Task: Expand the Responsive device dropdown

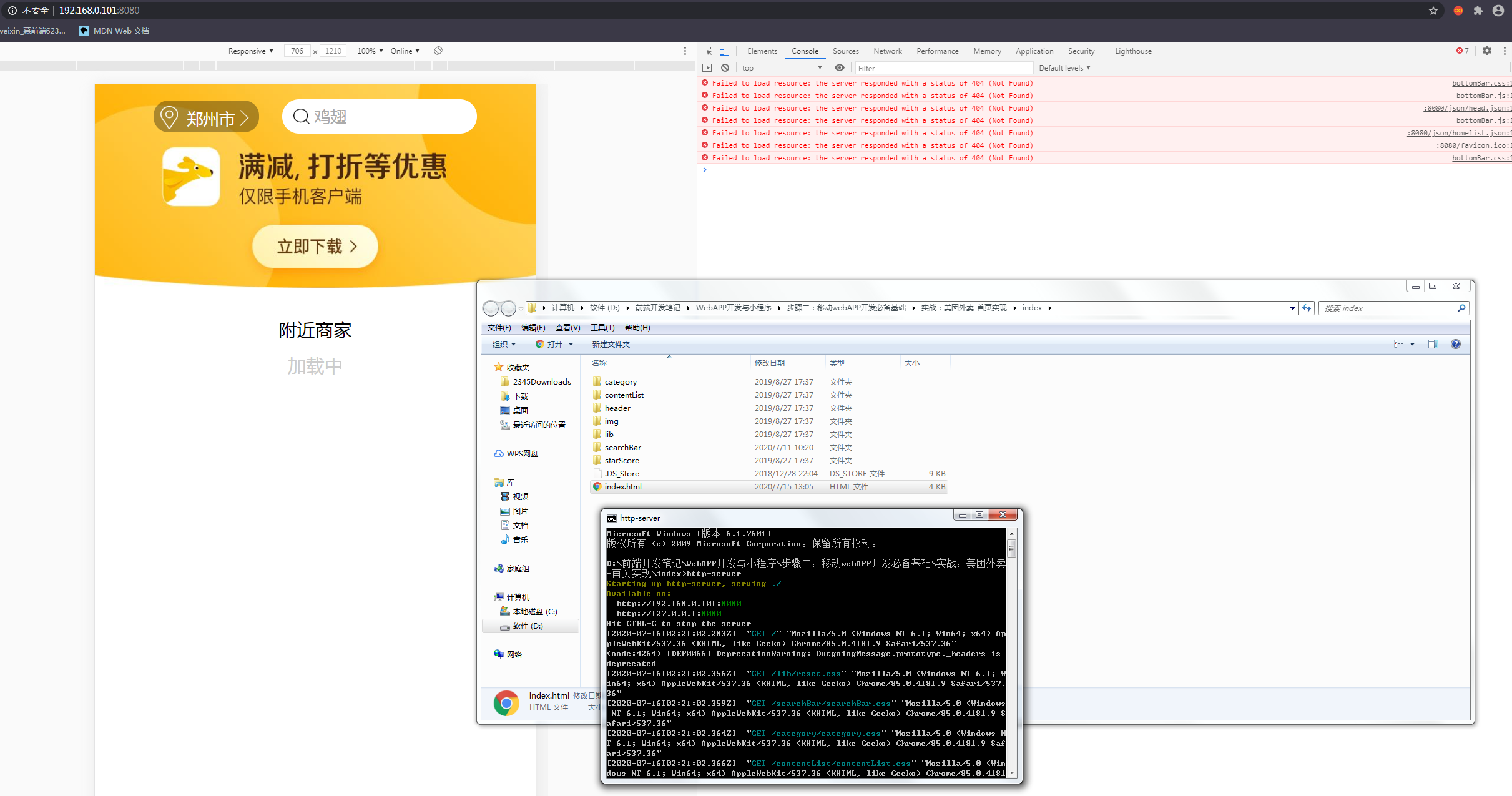Action: 250,51
